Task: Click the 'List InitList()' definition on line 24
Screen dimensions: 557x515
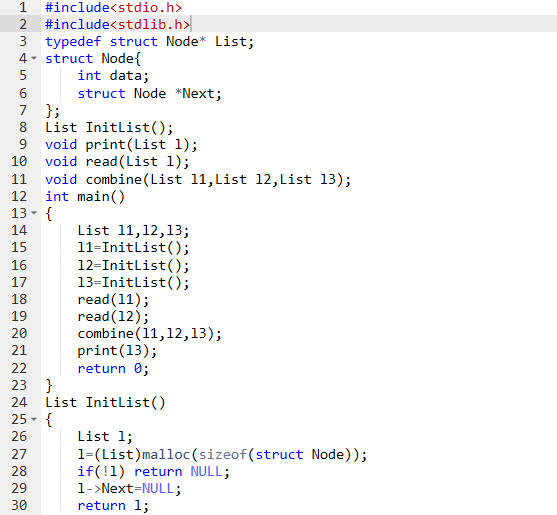Action: point(106,402)
